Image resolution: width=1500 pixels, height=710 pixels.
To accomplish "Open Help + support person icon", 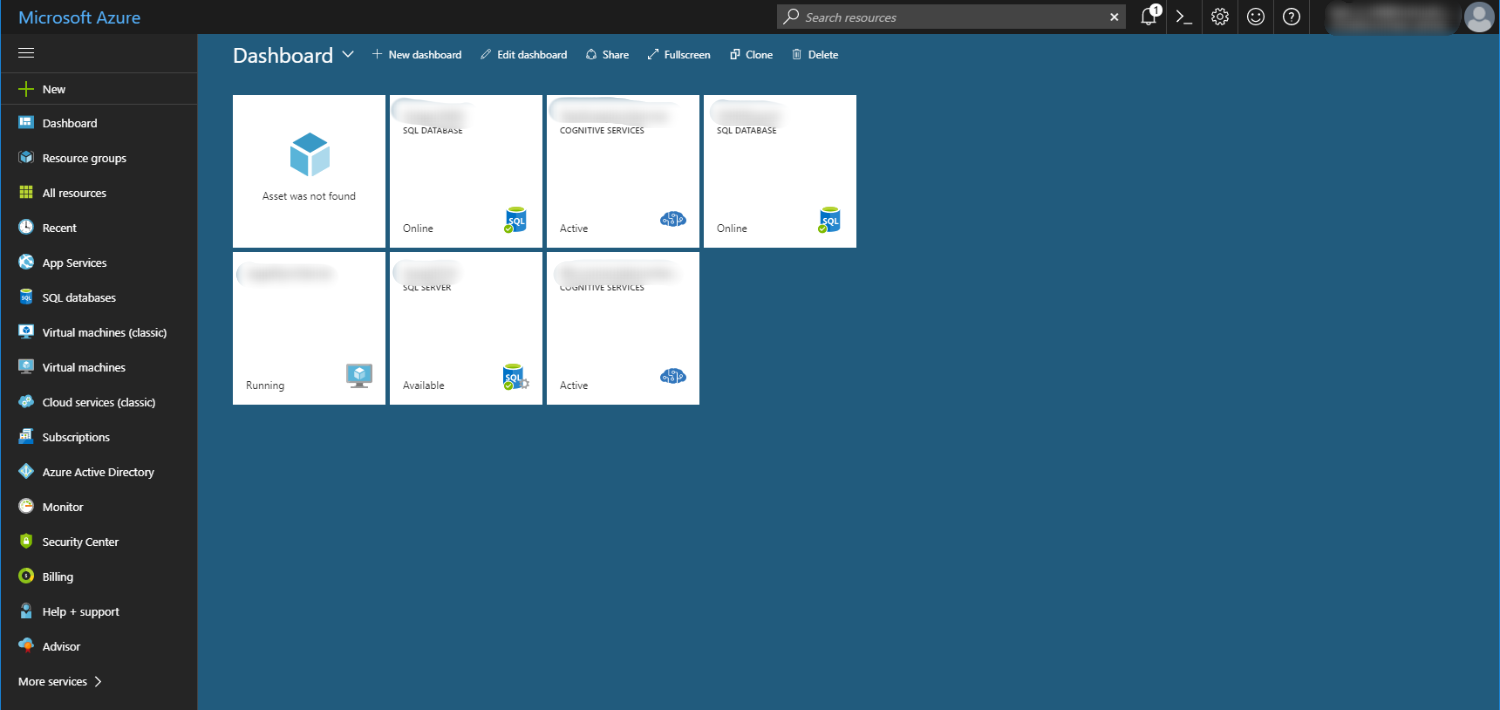I will (x=26, y=612).
